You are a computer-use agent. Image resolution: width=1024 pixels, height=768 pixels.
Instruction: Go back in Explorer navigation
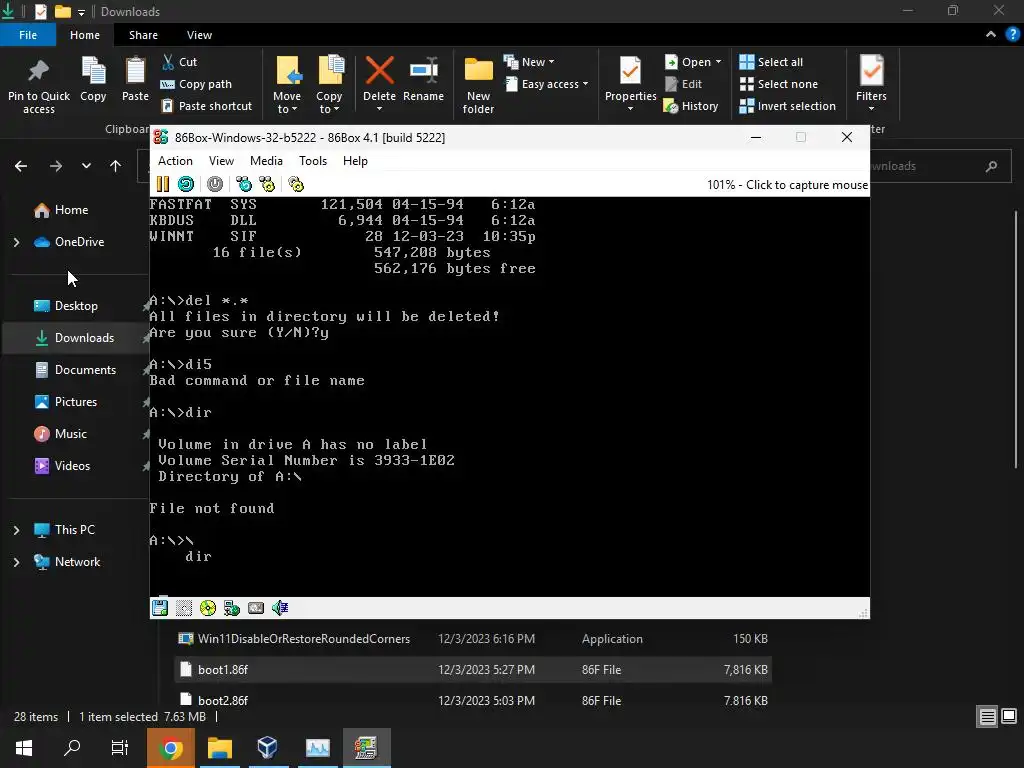coord(21,166)
